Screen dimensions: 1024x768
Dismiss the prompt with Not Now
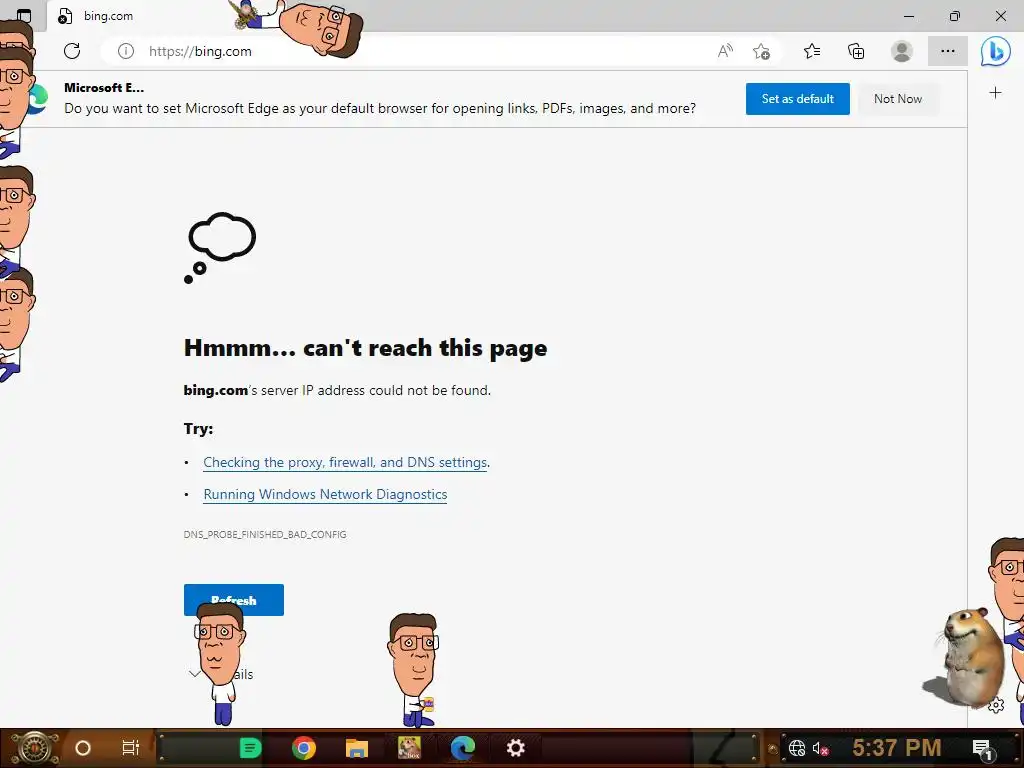pos(898,99)
